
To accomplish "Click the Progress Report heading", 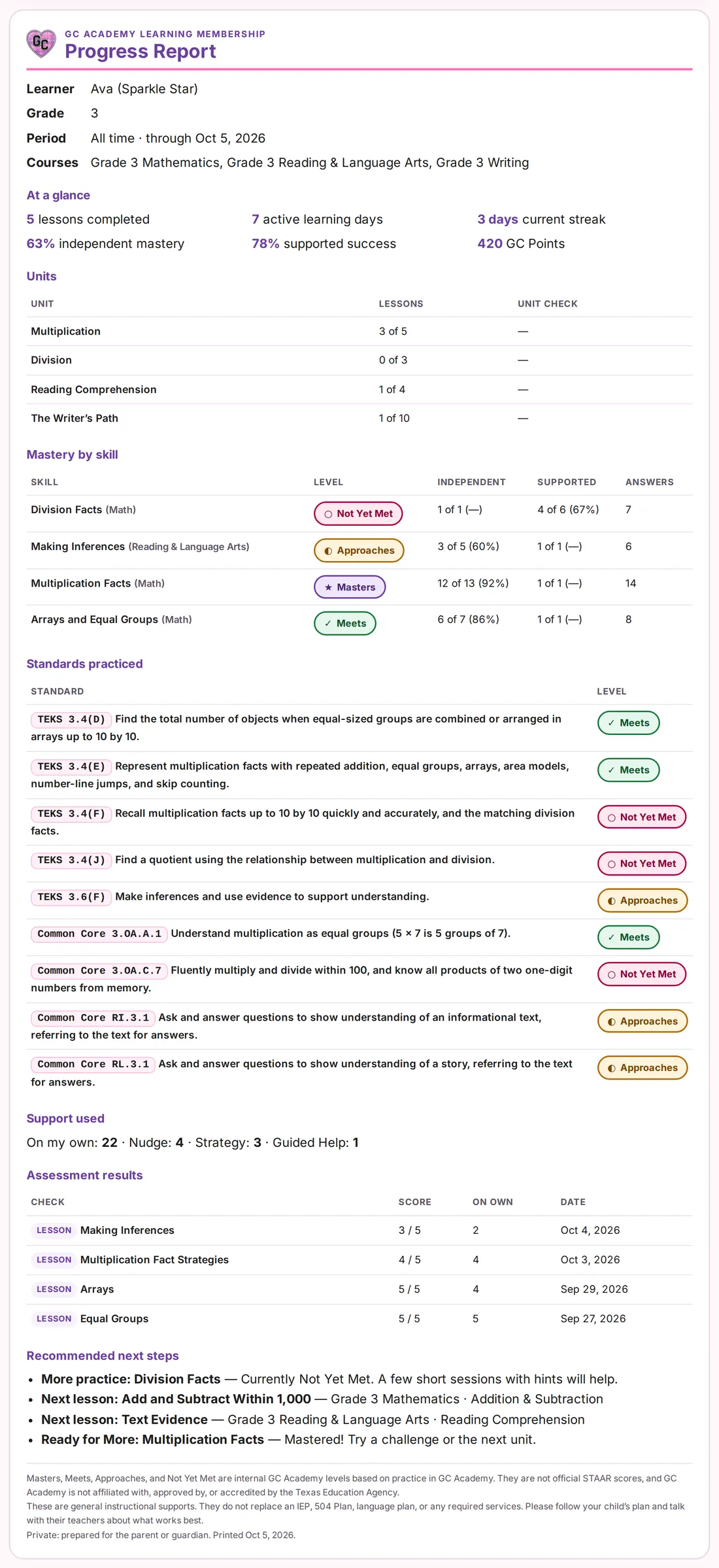I will pyautogui.click(x=140, y=51).
